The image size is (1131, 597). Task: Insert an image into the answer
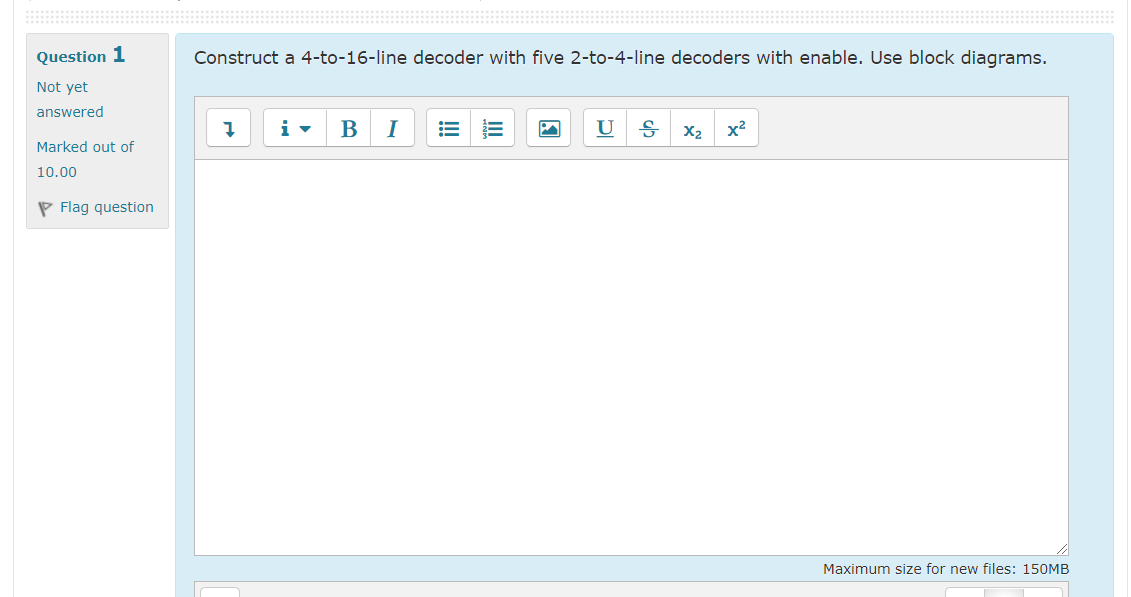[548, 128]
